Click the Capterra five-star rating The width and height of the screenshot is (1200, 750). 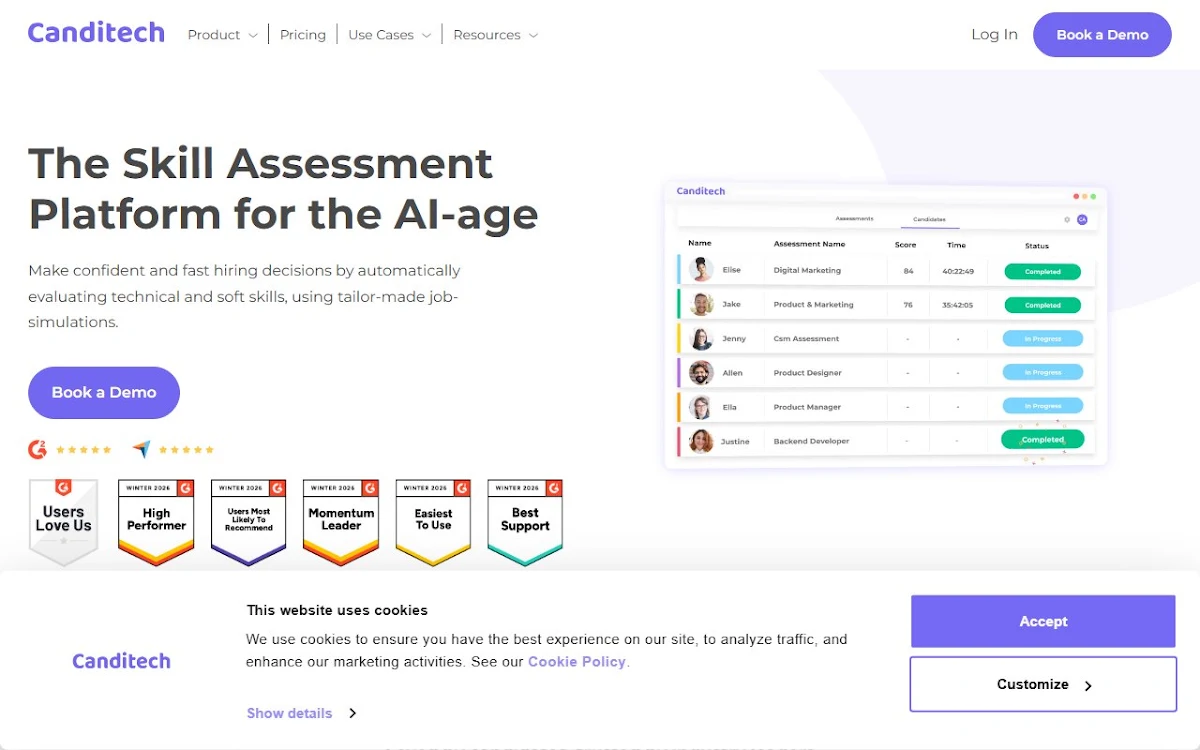click(186, 450)
